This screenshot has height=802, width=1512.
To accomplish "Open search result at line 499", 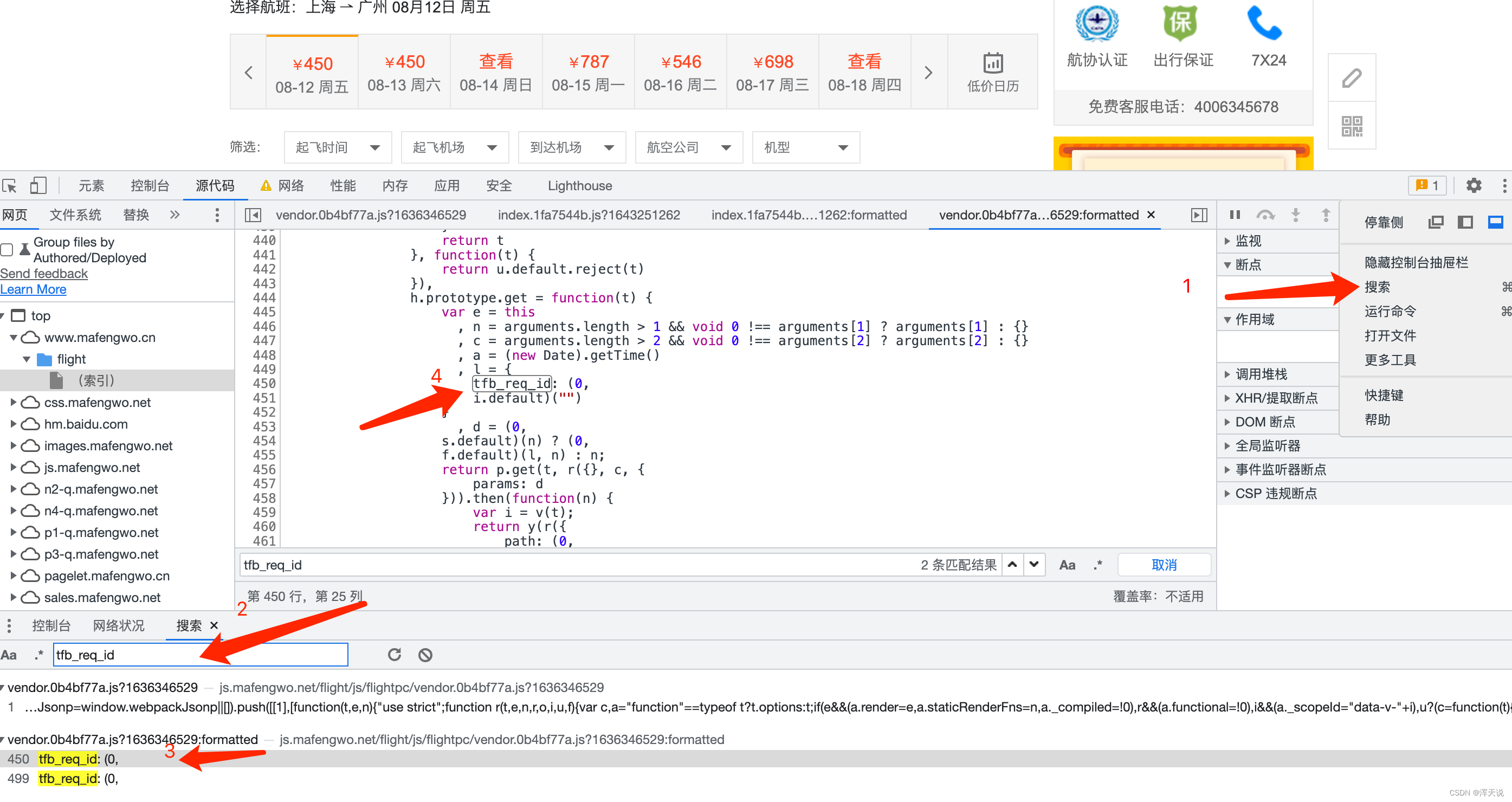I will (756, 779).
